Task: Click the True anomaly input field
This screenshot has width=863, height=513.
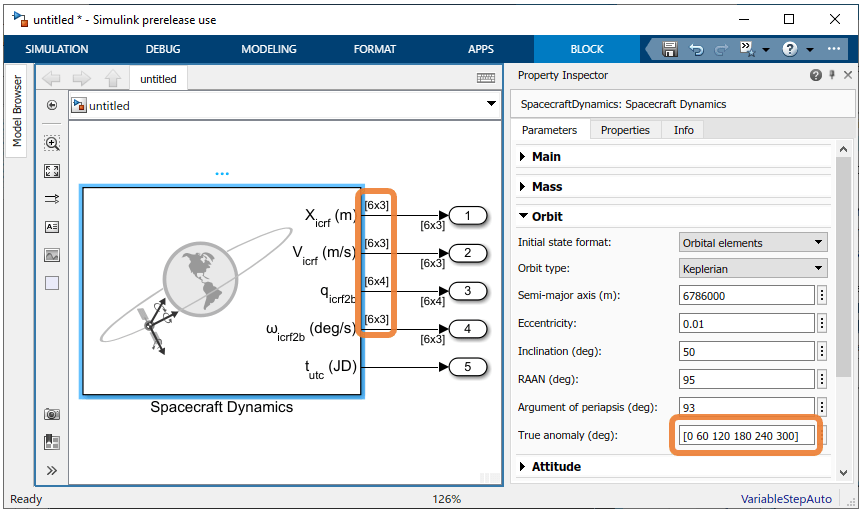Action: click(x=746, y=436)
